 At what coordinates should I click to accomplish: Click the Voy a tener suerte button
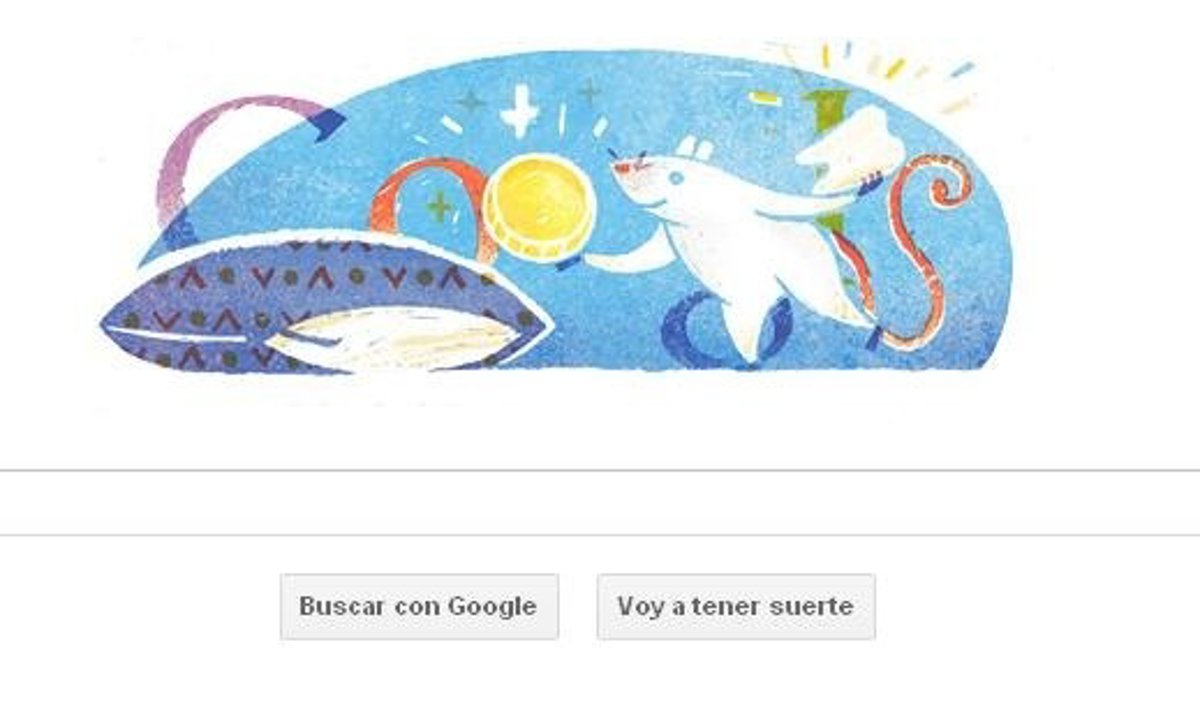[736, 606]
